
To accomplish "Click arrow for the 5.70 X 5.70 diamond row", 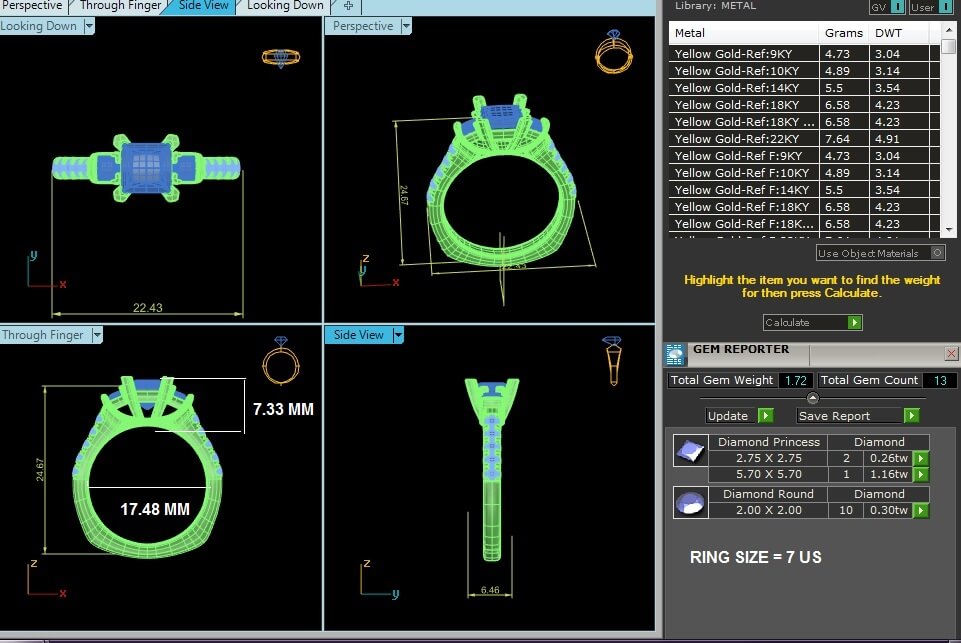I will [920, 475].
